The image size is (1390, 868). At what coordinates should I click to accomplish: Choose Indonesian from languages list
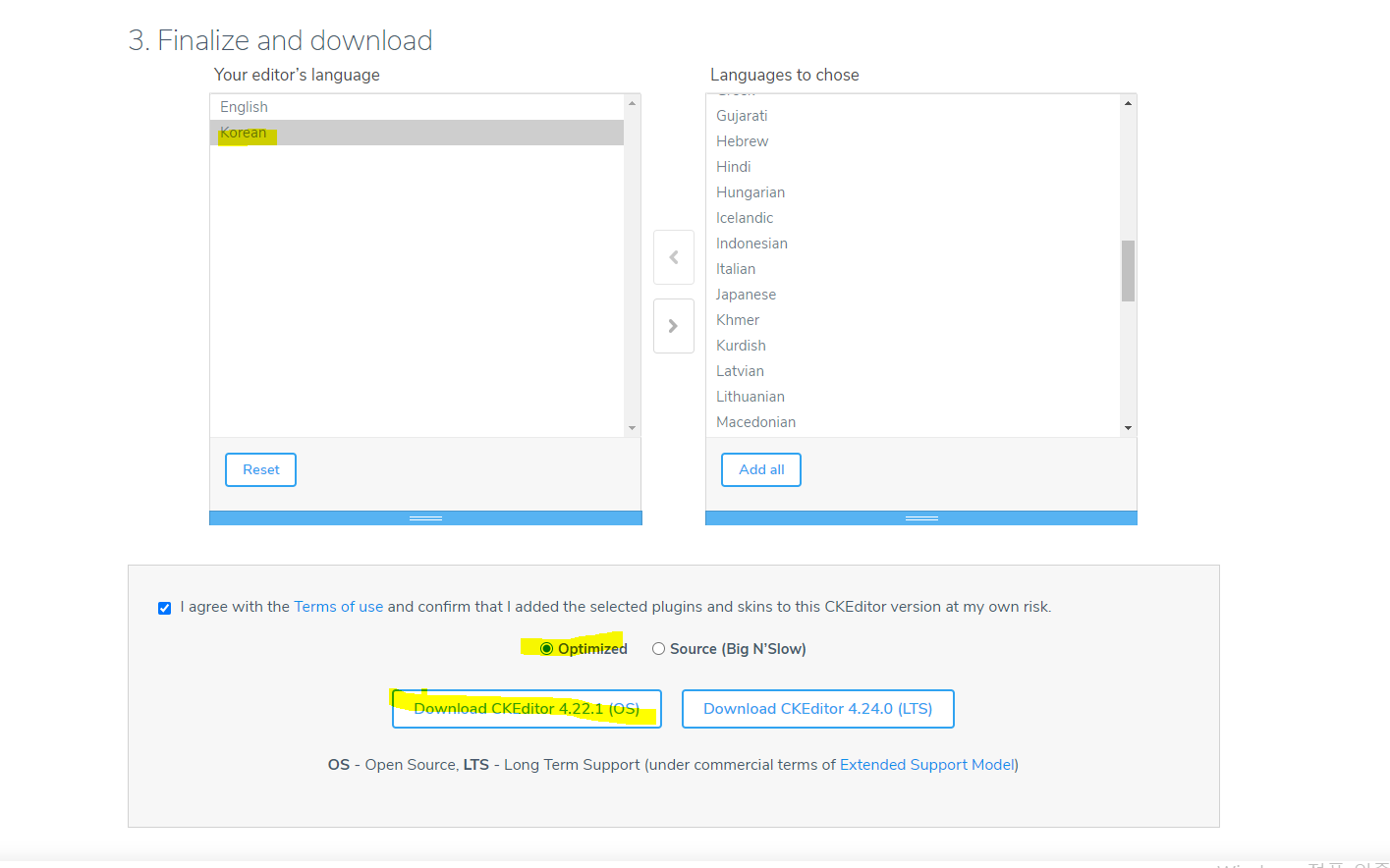[x=913, y=244]
